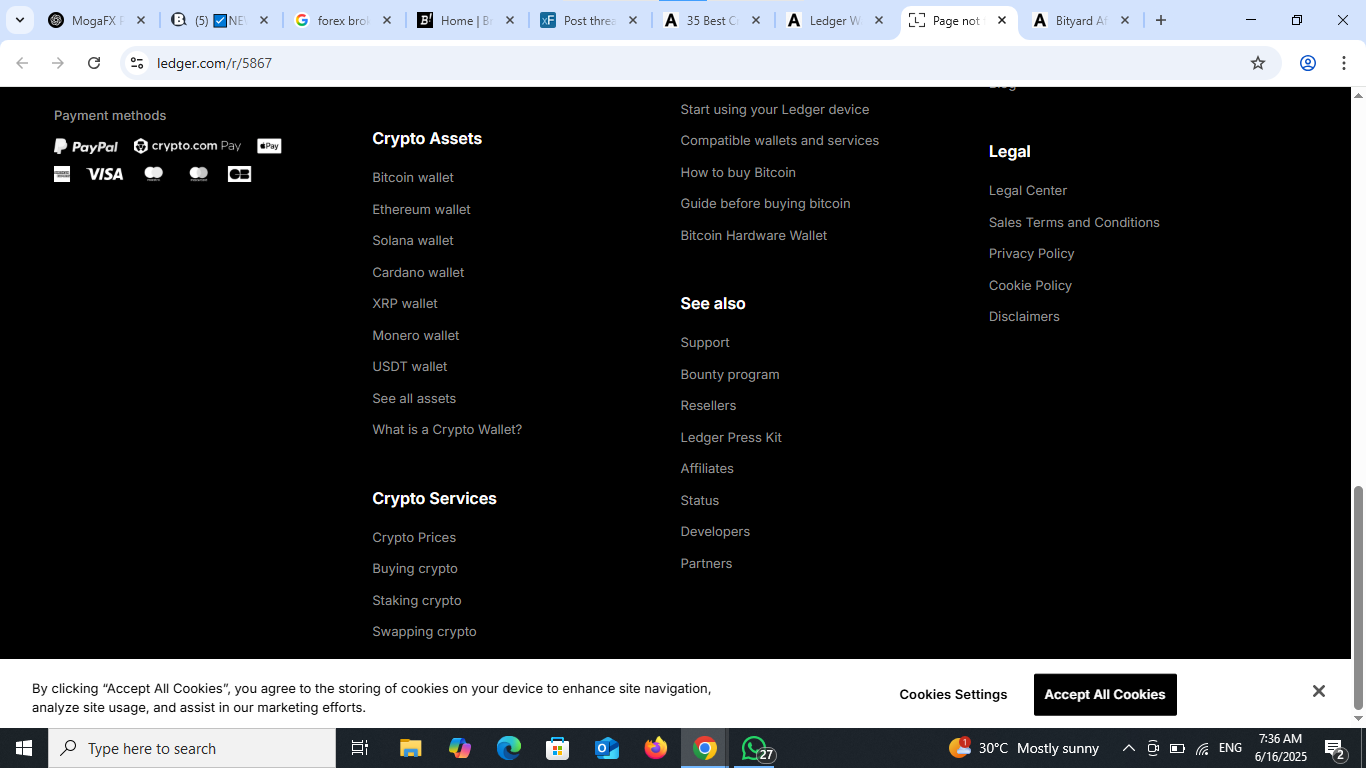1366x768 pixels.
Task: View site information icon in address bar
Action: 137,63
